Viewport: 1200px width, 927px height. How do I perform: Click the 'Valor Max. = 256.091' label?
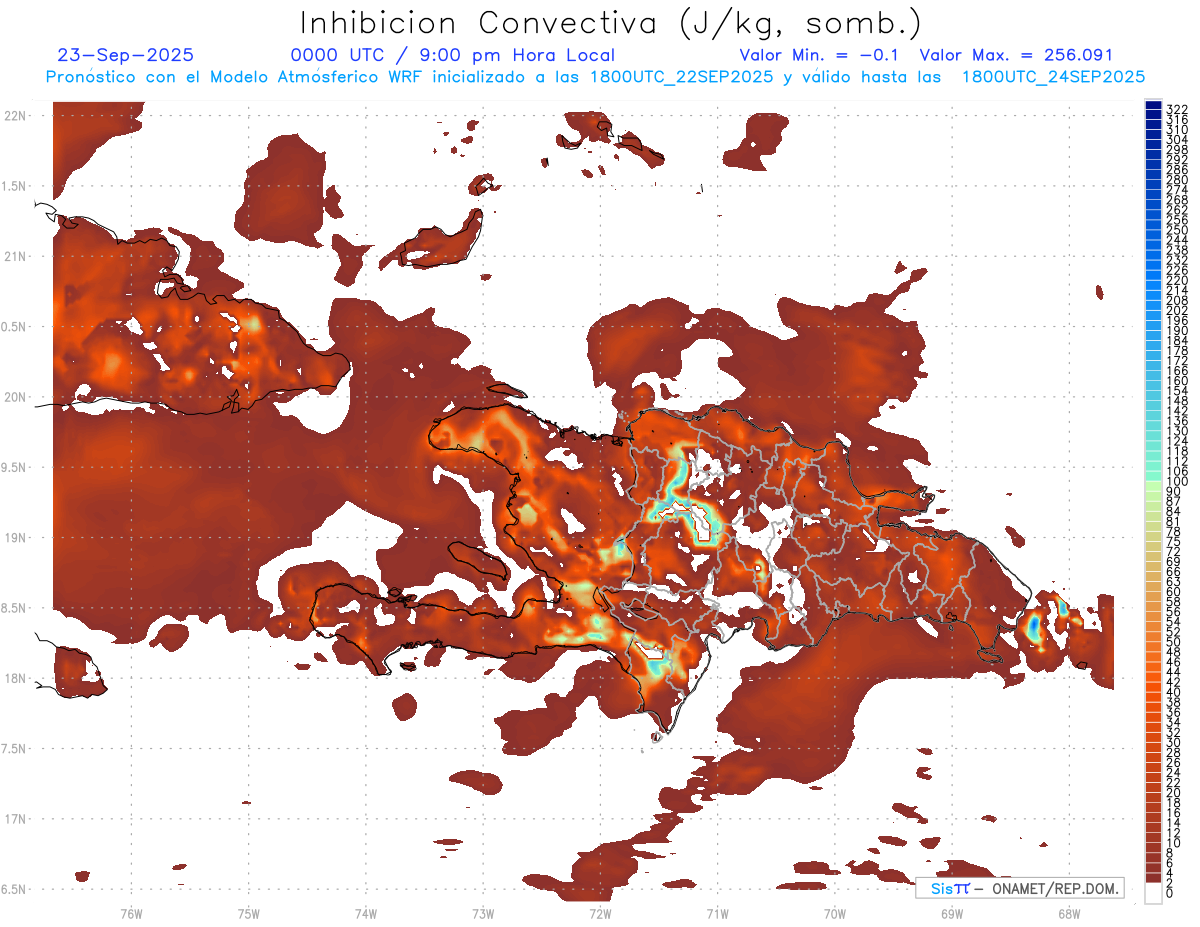click(x=1015, y=56)
